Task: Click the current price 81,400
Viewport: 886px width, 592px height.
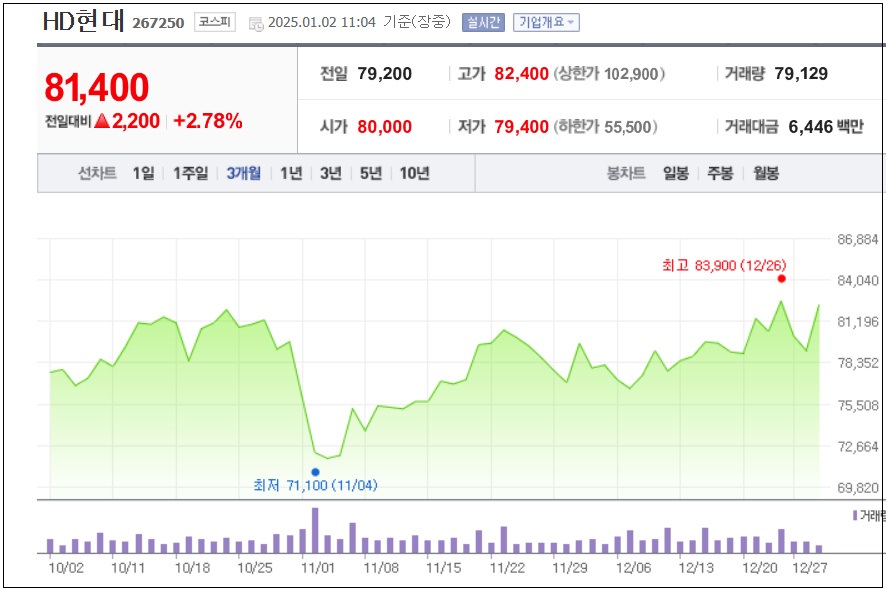Action: click(97, 88)
